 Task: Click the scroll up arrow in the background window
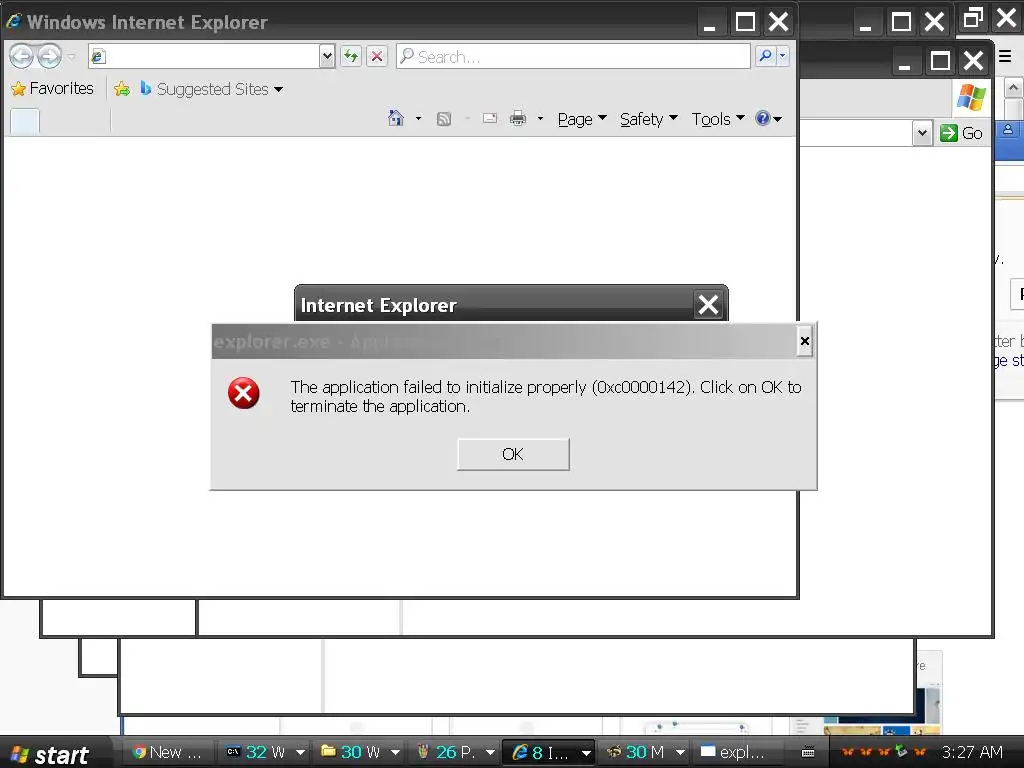pyautogui.click(x=1014, y=88)
